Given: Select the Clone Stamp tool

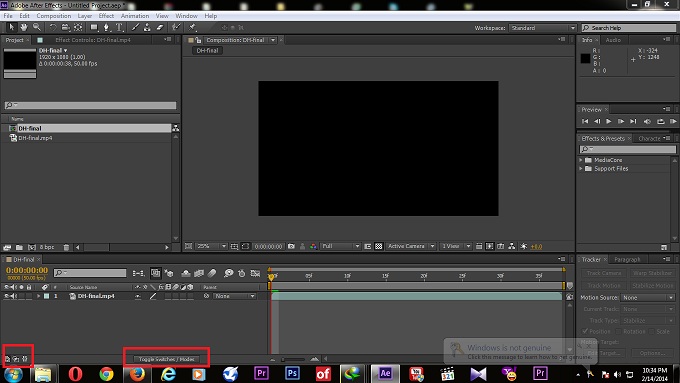Looking at the screenshot, I should point(147,27).
